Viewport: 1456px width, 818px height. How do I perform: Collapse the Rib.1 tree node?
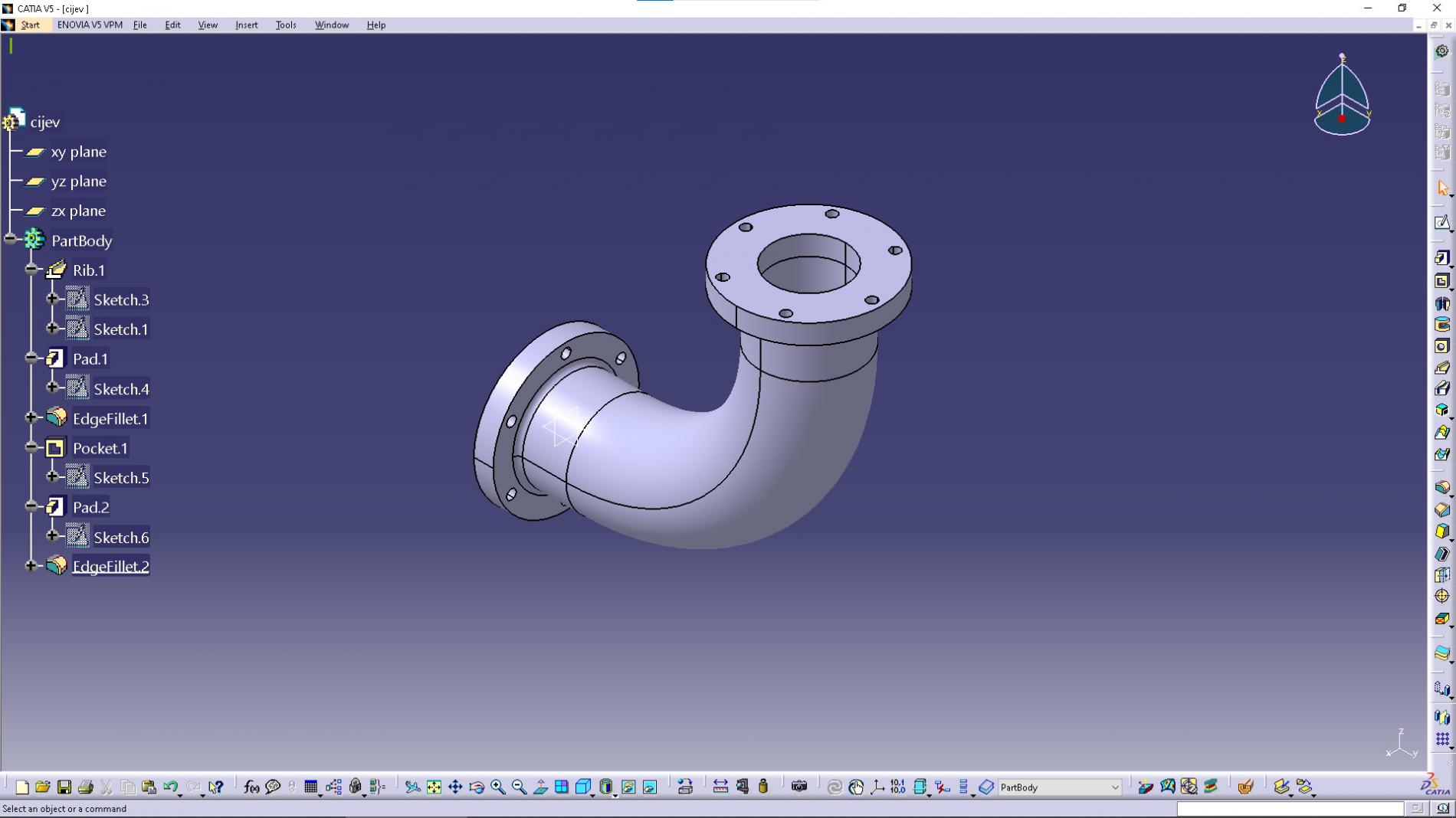[x=31, y=270]
